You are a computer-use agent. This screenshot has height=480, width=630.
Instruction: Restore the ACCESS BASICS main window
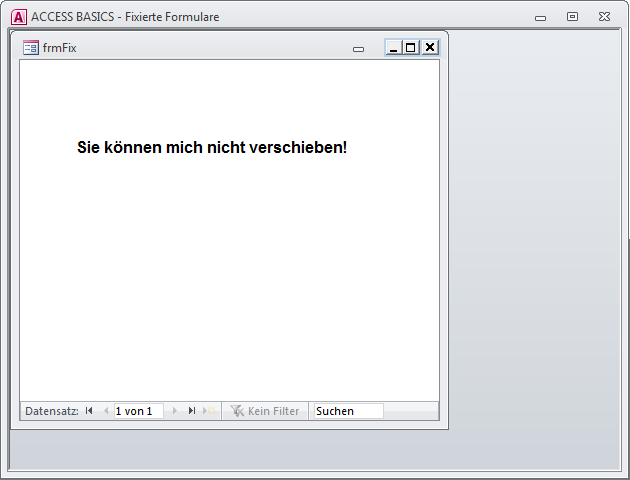point(572,16)
